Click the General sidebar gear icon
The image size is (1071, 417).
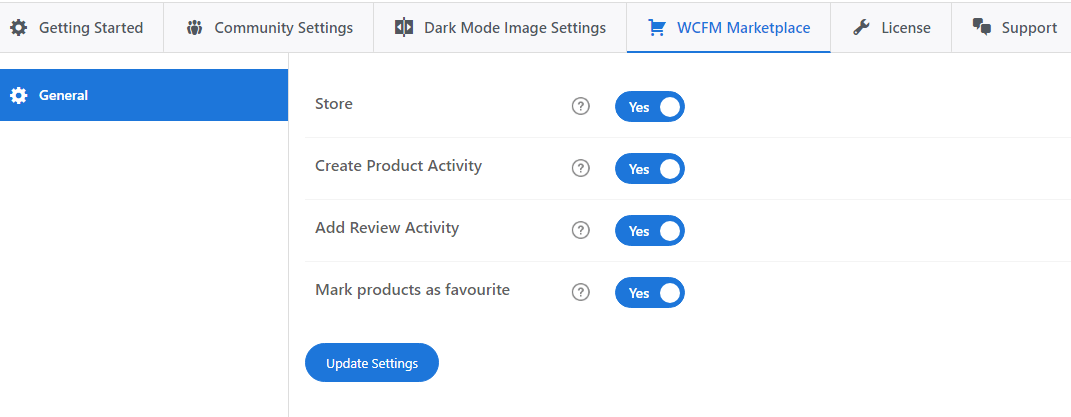tap(18, 95)
